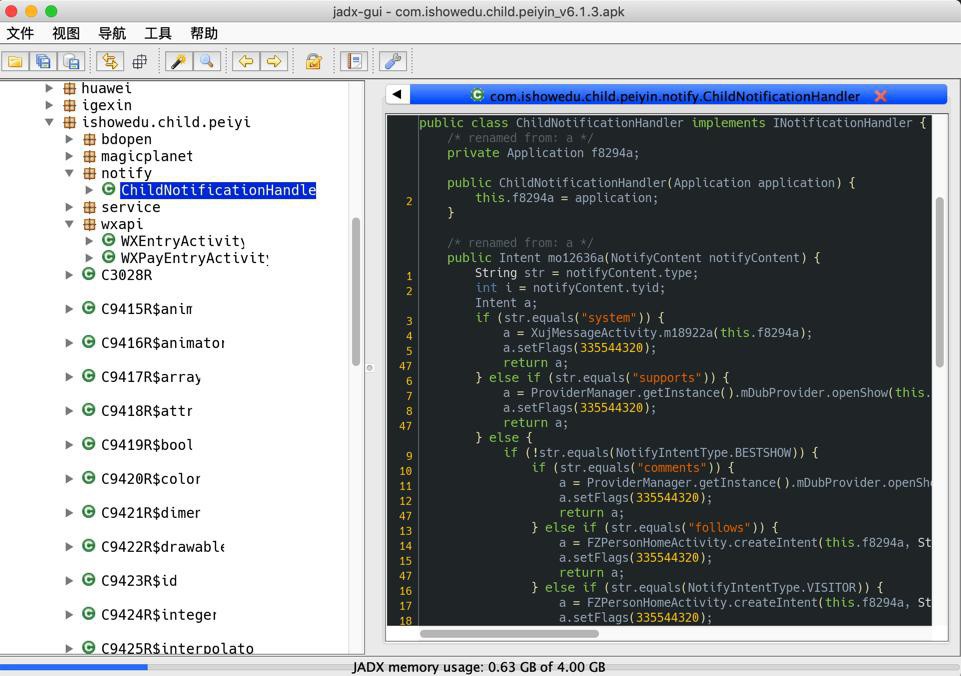Expand the WXEntryActivity class node

point(89,241)
